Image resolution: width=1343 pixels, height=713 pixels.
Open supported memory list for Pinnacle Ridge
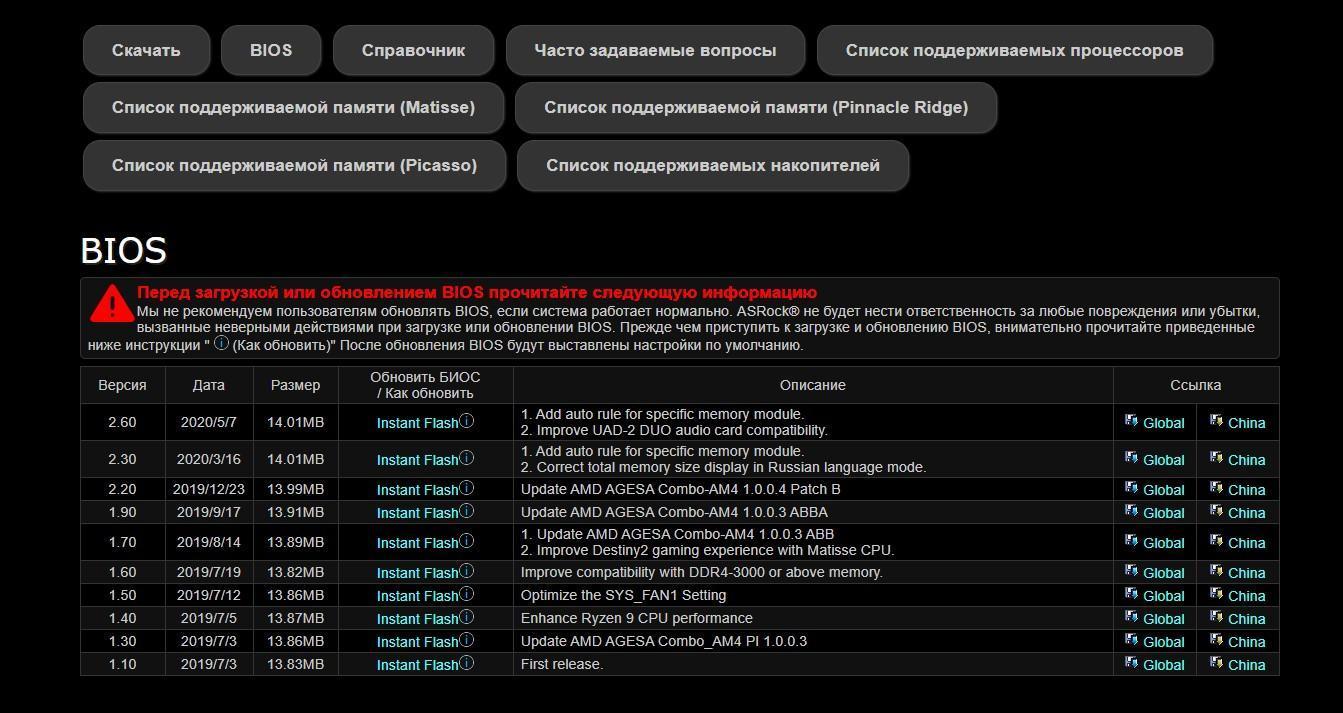point(756,107)
